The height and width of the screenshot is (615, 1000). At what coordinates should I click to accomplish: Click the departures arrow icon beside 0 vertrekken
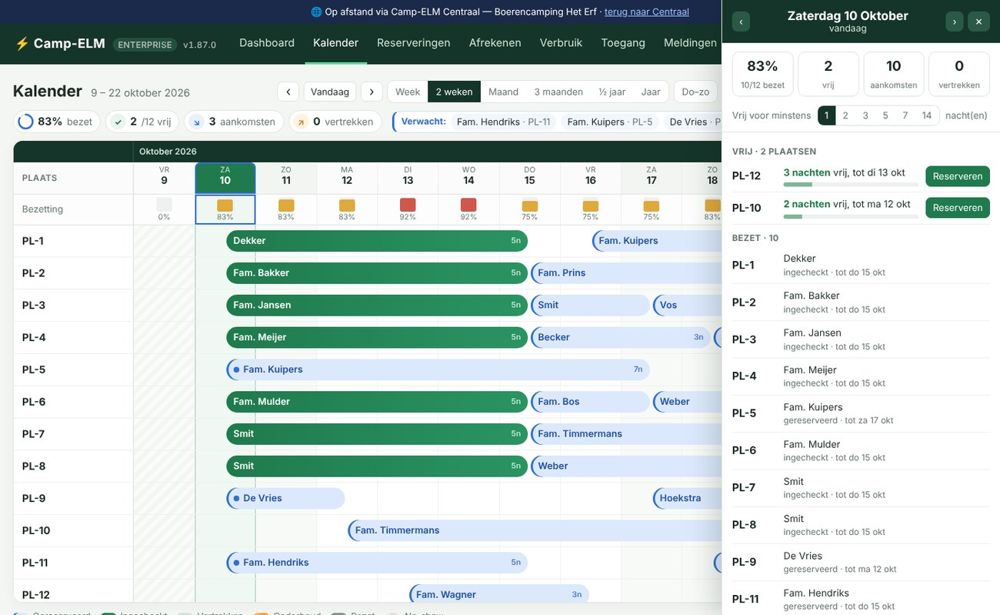click(x=300, y=122)
